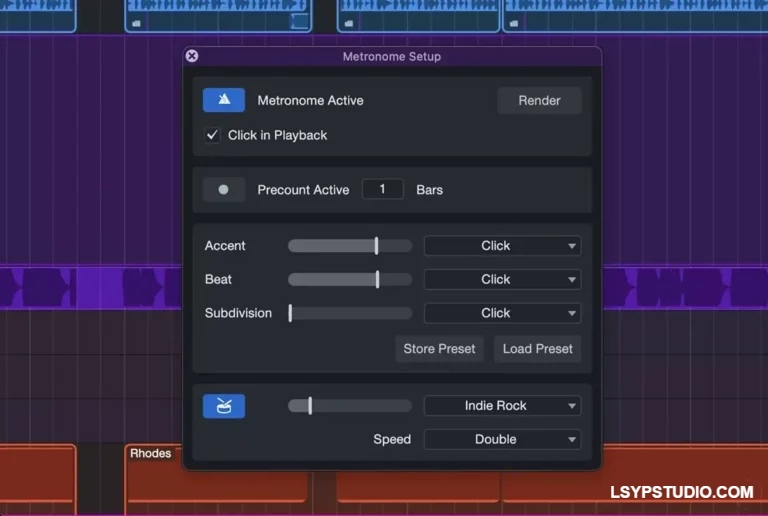Enable the Precount Active toggle
768x516 pixels.
click(224, 189)
